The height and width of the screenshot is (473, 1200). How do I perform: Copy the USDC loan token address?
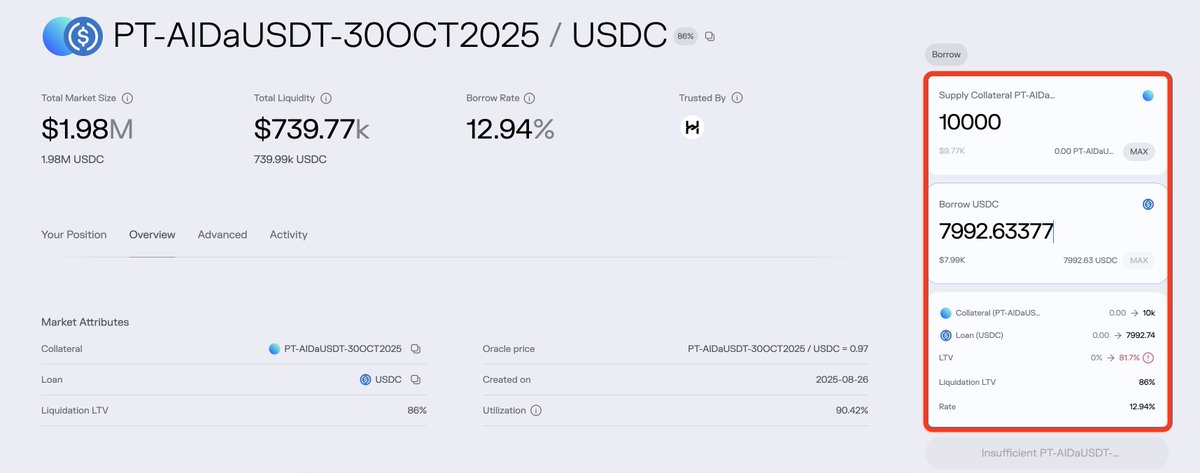click(x=415, y=380)
